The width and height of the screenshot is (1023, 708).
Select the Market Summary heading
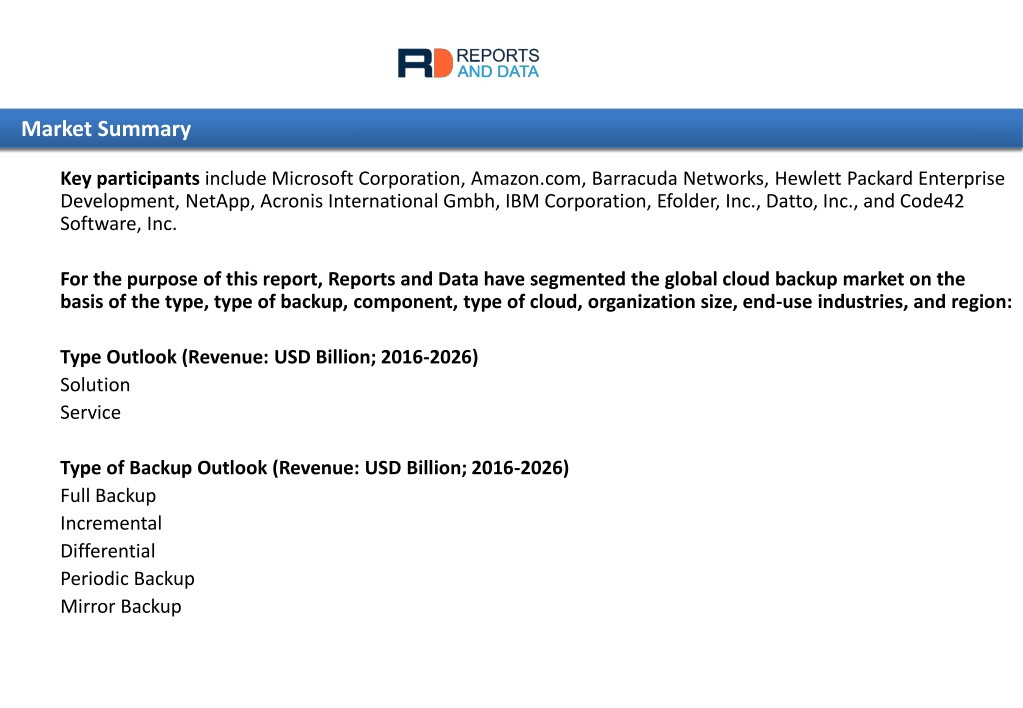coord(106,129)
